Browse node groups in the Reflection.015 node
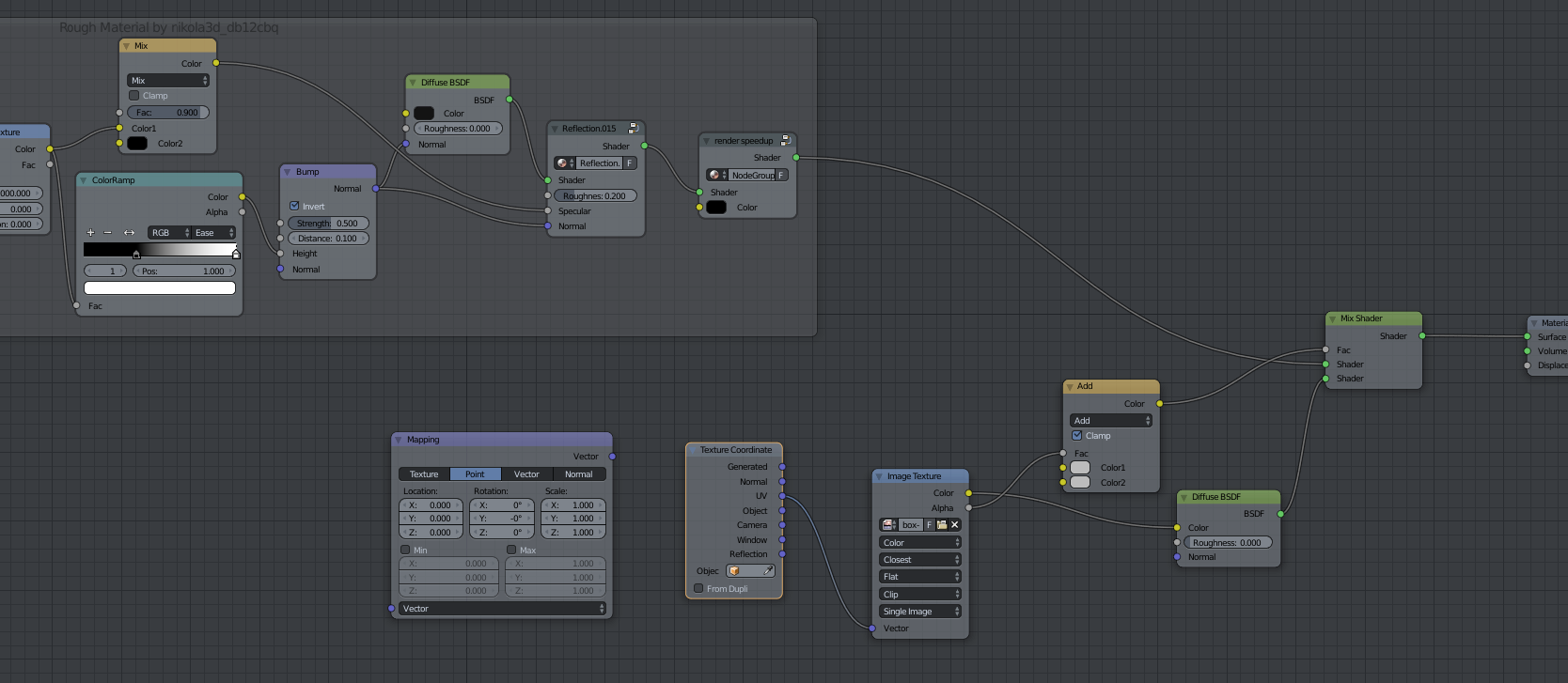The image size is (1568, 683). 564,163
